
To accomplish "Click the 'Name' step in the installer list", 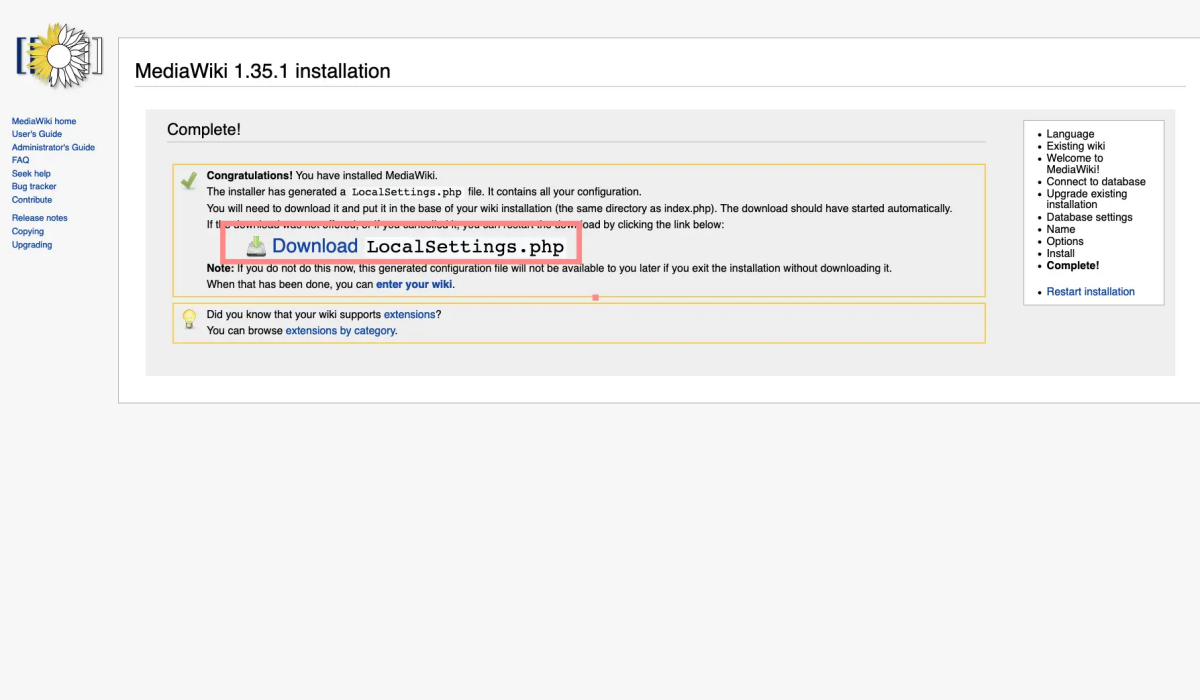I will pyautogui.click(x=1061, y=229).
